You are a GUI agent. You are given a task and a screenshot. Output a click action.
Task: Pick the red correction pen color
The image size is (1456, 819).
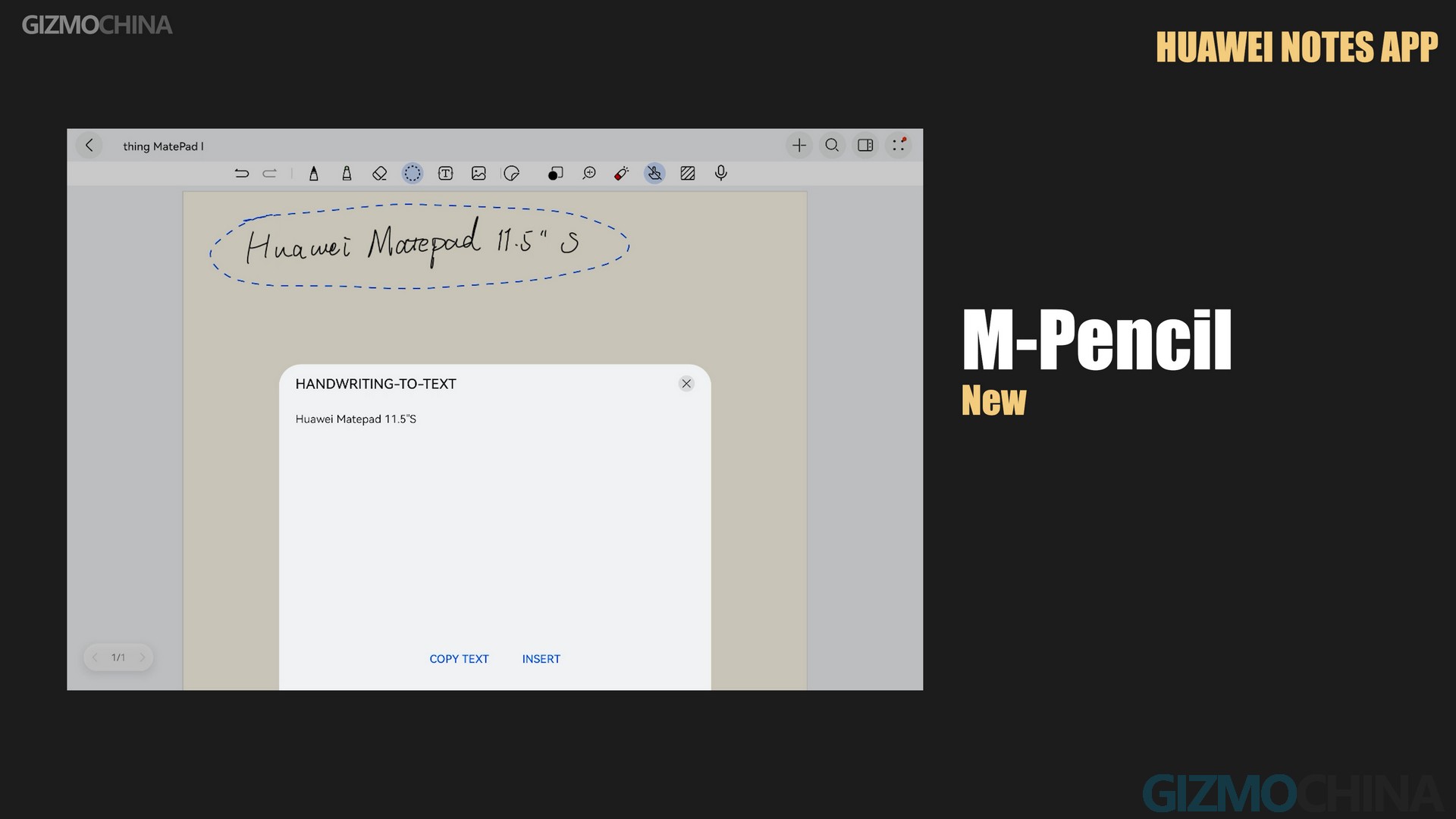pyautogui.click(x=620, y=173)
